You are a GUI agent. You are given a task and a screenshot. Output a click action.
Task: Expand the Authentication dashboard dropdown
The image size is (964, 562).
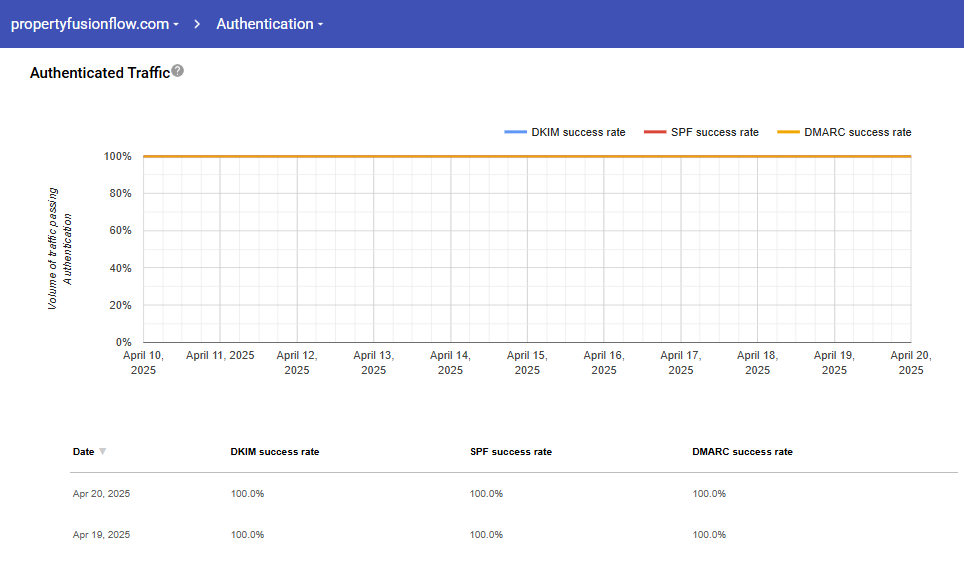(x=269, y=24)
